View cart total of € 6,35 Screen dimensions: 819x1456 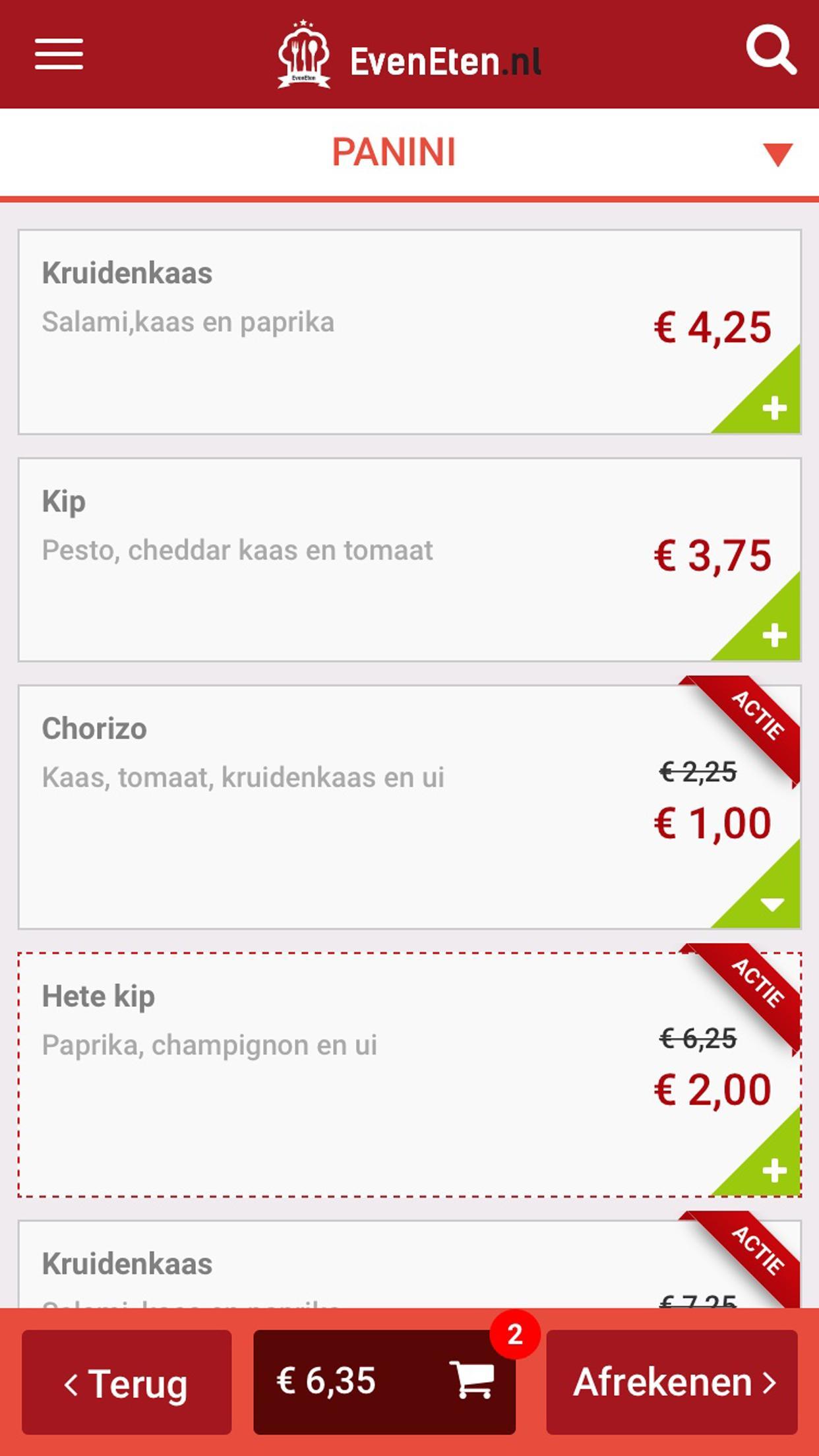pyautogui.click(x=326, y=1380)
